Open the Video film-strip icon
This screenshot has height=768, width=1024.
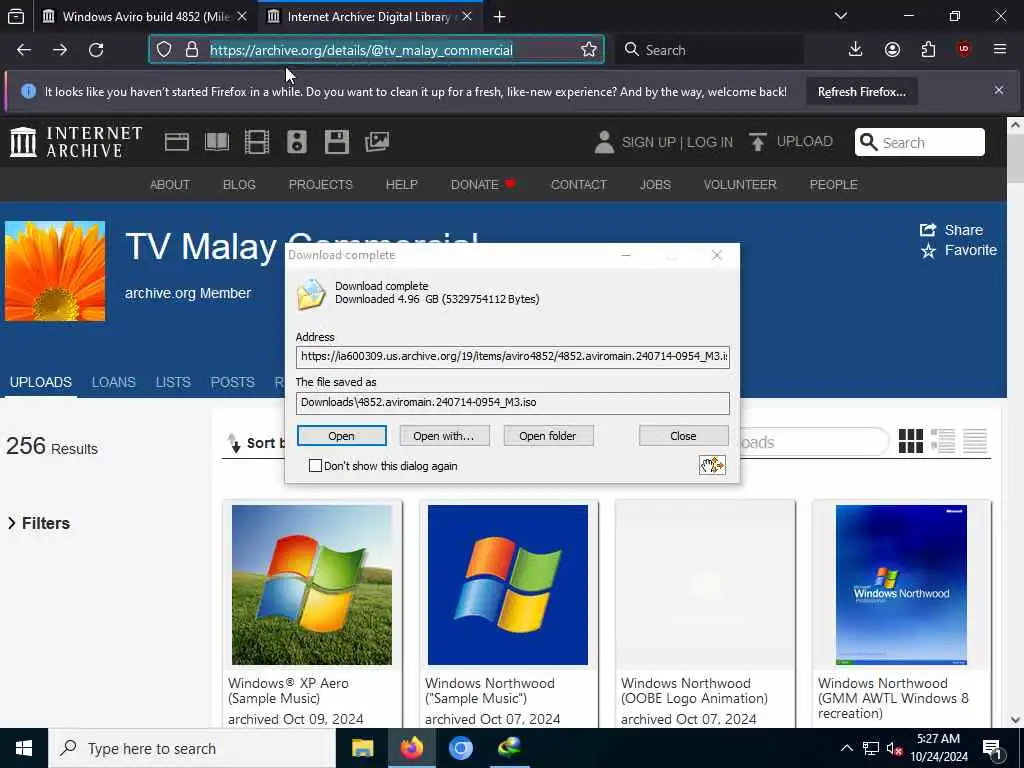(257, 142)
